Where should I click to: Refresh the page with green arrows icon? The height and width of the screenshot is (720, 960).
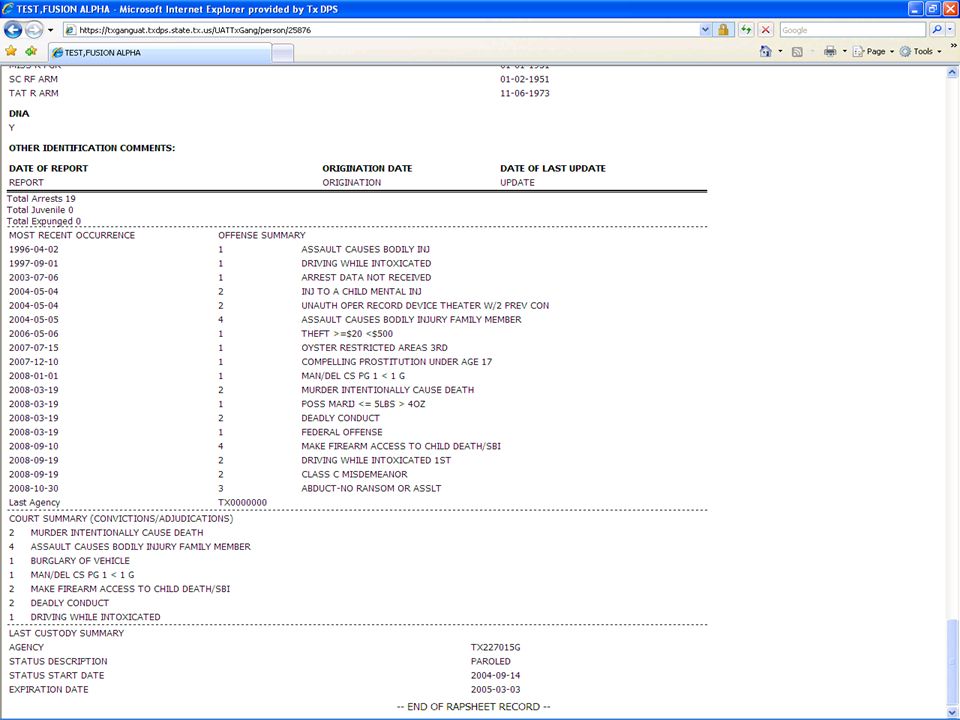746,29
